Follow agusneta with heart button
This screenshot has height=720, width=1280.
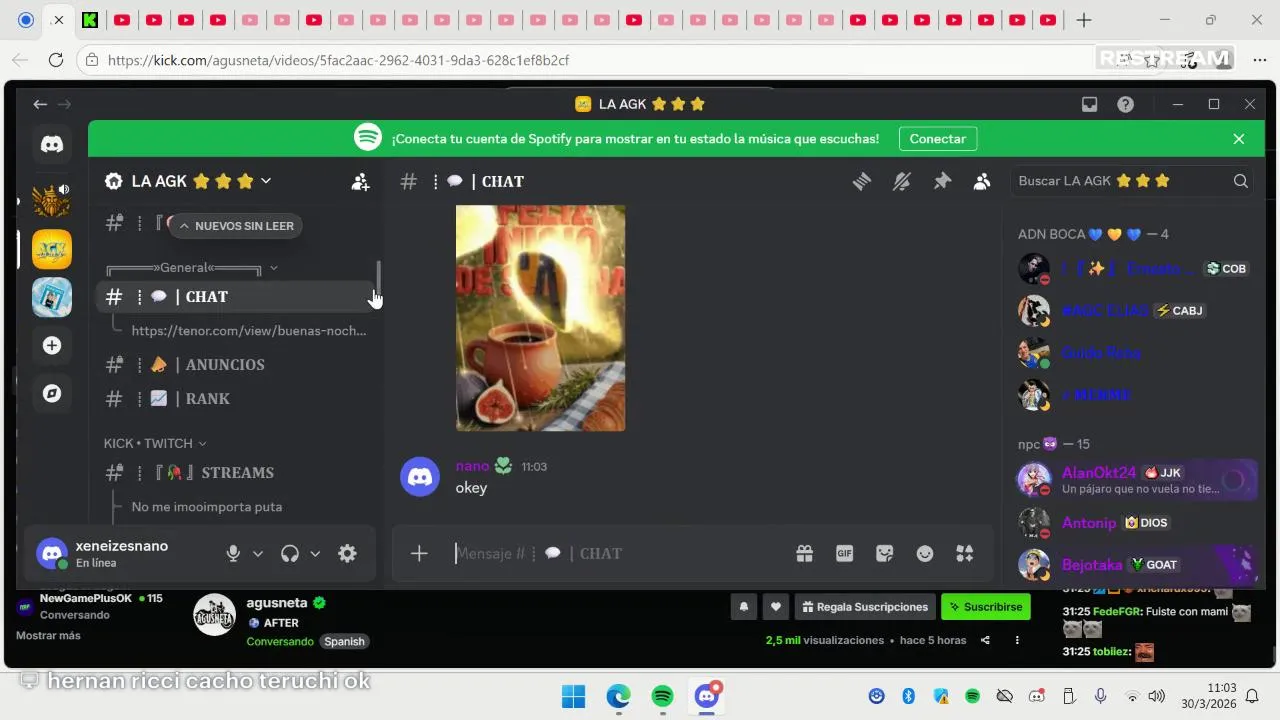tap(775, 606)
